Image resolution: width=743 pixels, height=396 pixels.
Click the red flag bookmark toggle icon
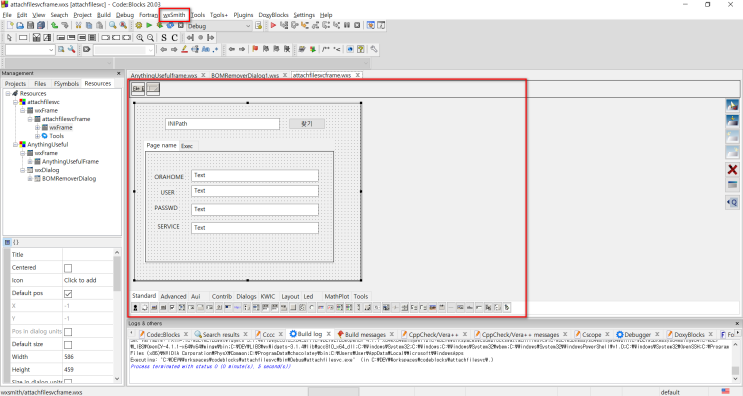pos(255,49)
